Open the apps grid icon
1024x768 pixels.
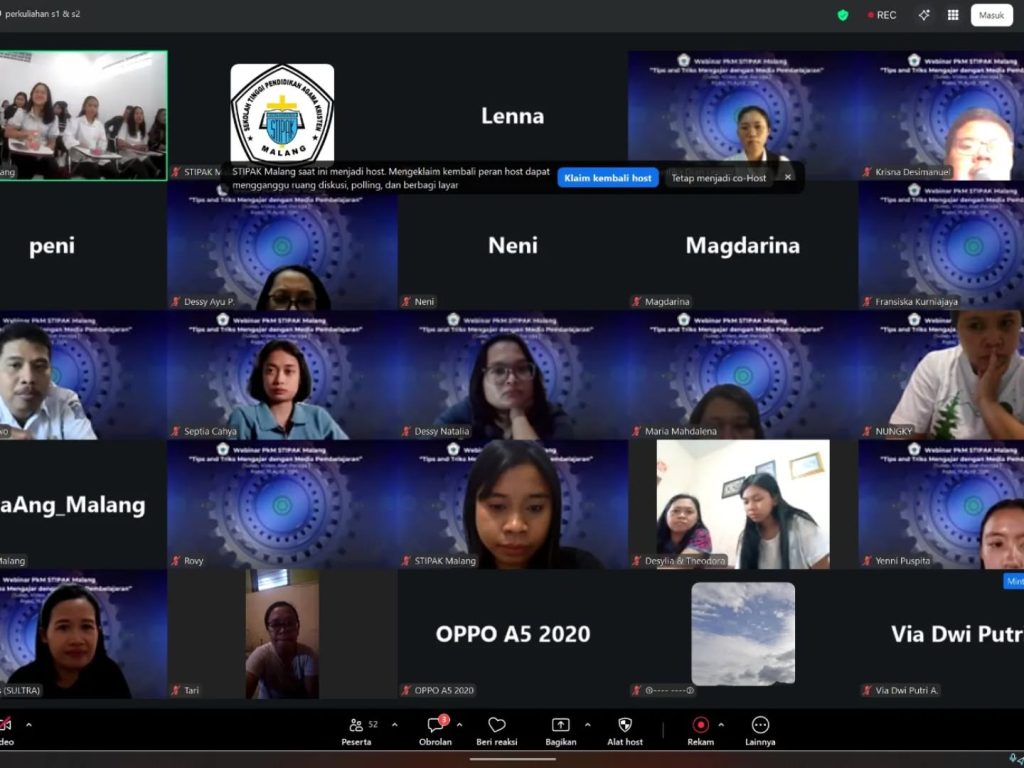click(953, 15)
